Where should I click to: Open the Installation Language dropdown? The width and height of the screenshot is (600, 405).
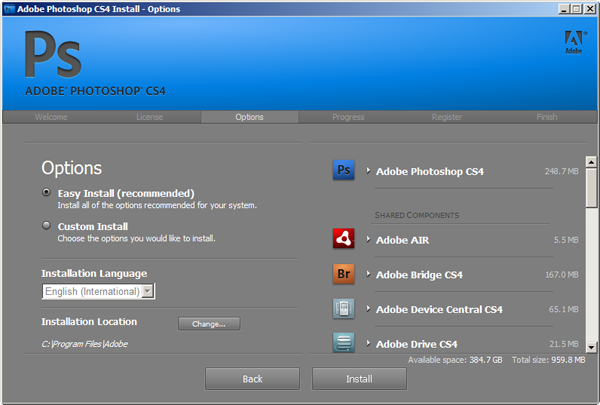[x=147, y=291]
